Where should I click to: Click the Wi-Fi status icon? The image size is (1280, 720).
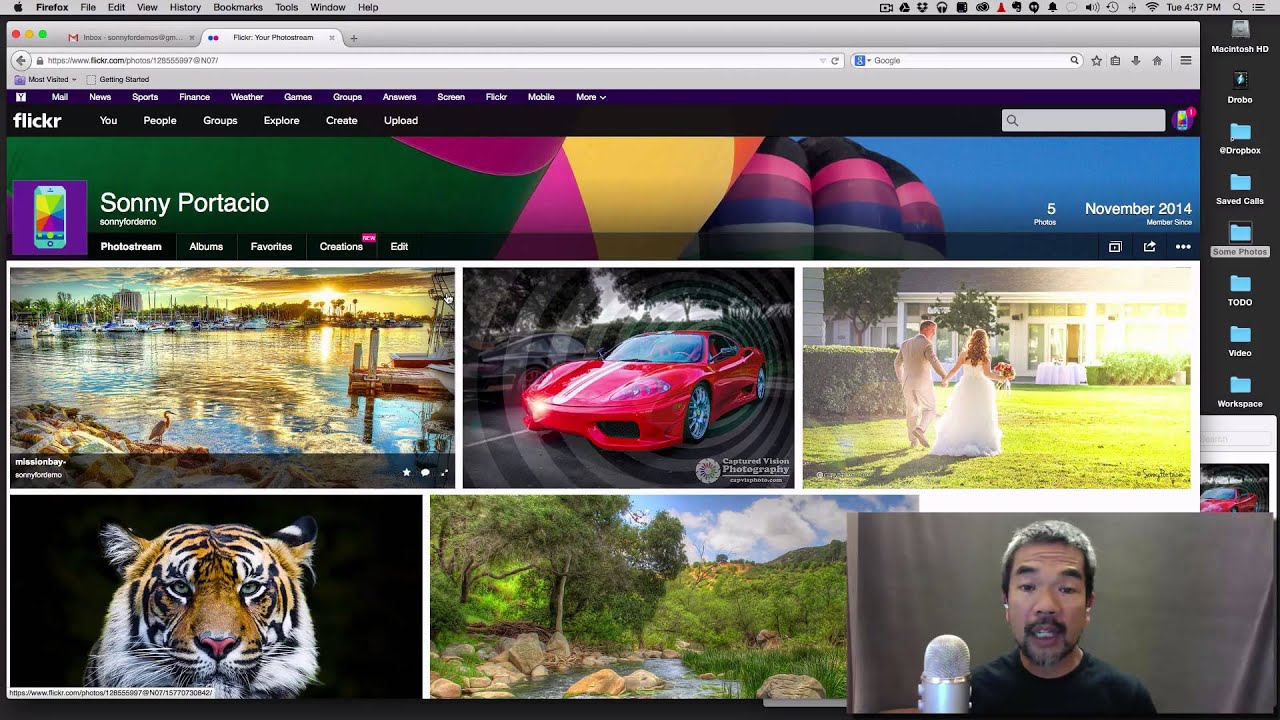click(x=1152, y=7)
